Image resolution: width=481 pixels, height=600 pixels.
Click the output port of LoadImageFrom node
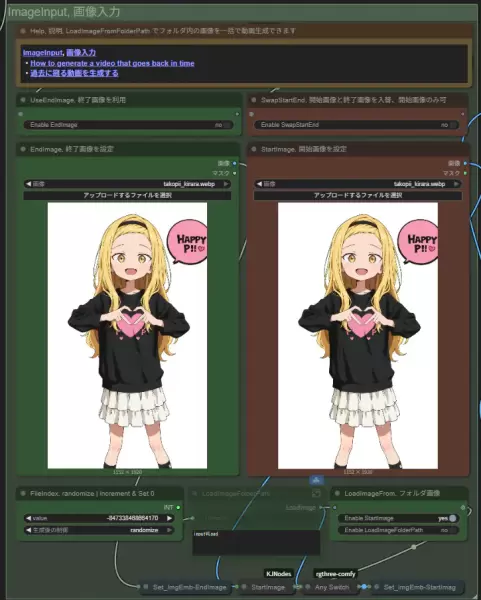[463, 508]
